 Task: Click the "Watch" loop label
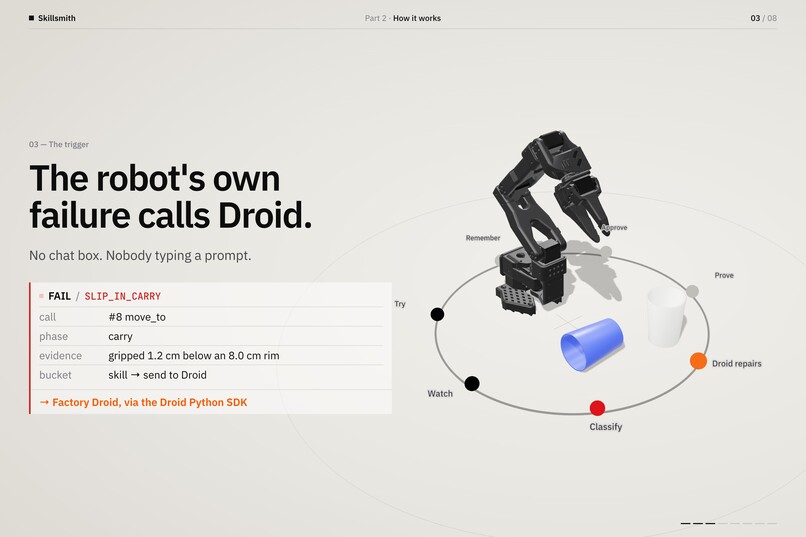coord(440,394)
